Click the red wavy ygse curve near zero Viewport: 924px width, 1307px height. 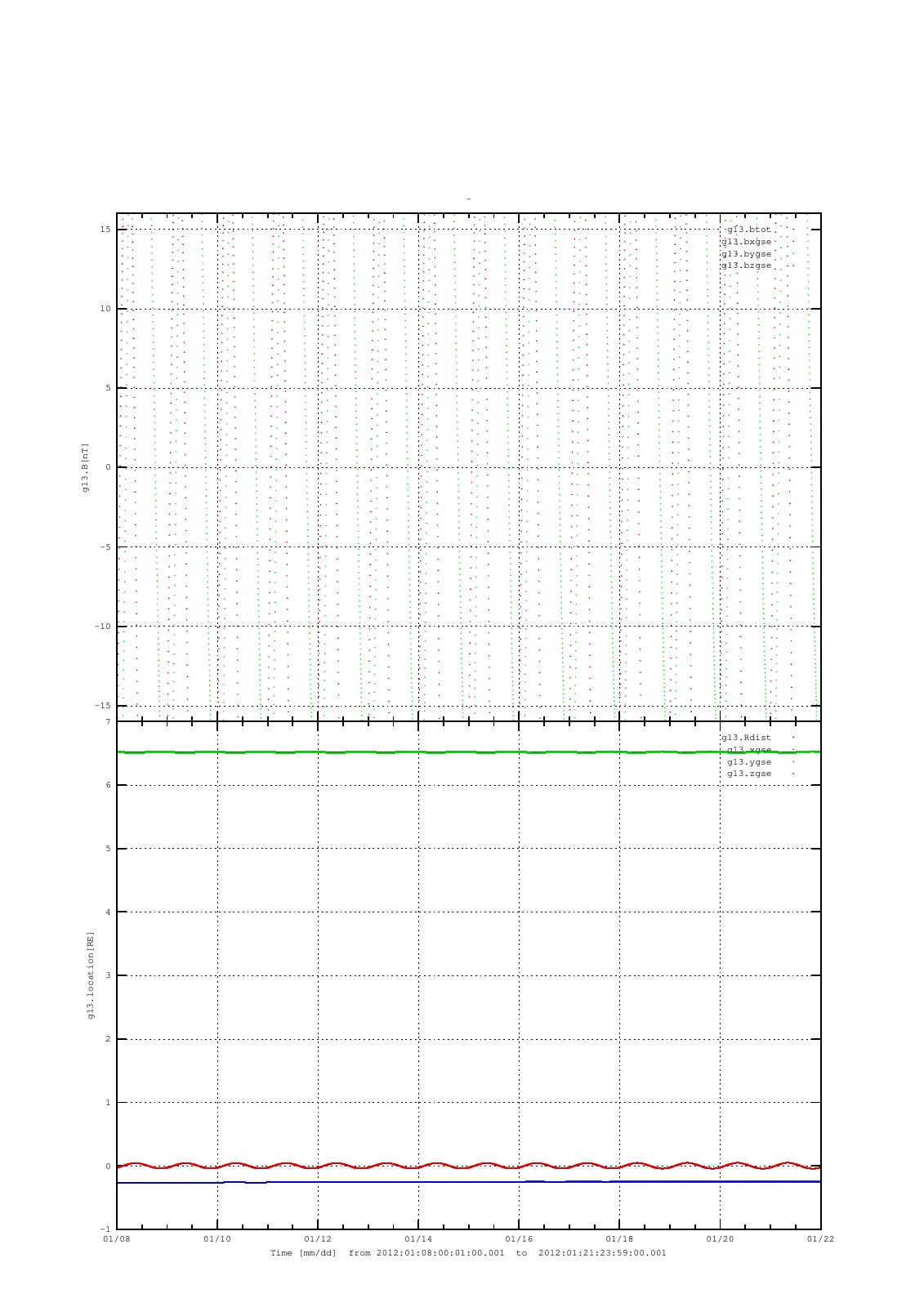(x=469, y=1166)
